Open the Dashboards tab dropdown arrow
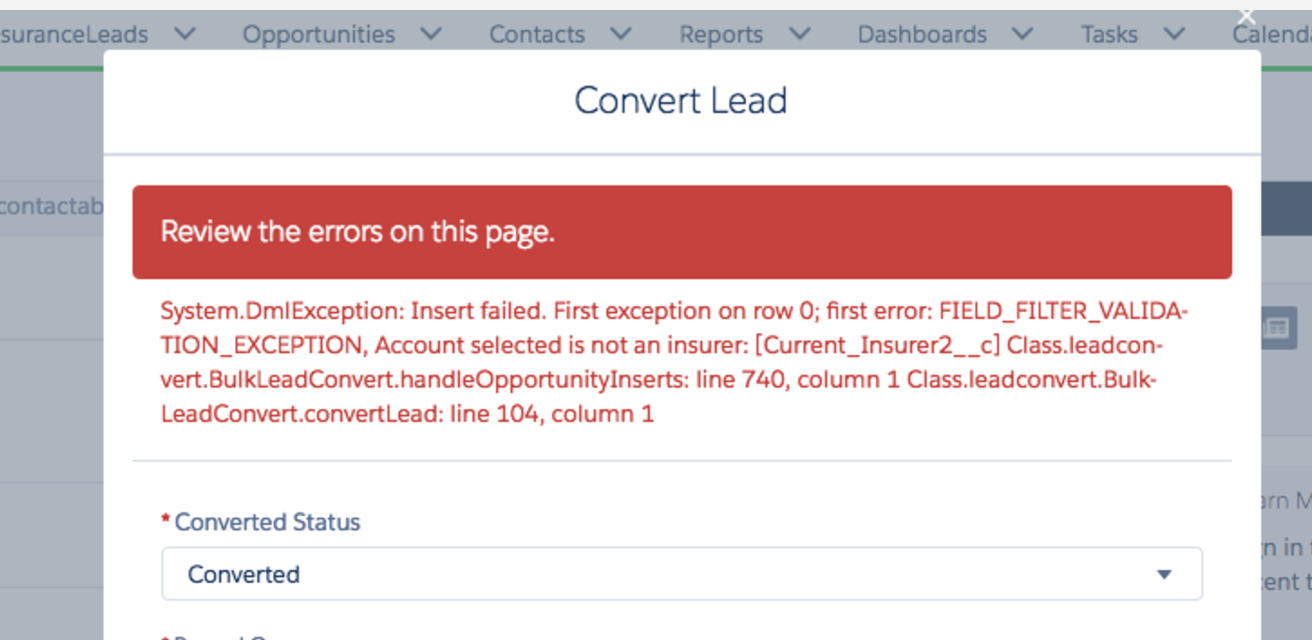Screen dimensions: 1312x640 [1021, 33]
